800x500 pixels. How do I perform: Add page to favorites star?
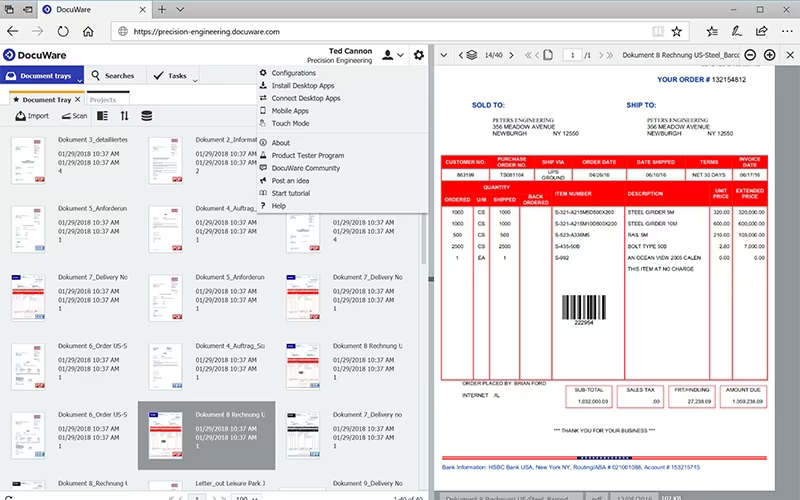click(x=677, y=32)
